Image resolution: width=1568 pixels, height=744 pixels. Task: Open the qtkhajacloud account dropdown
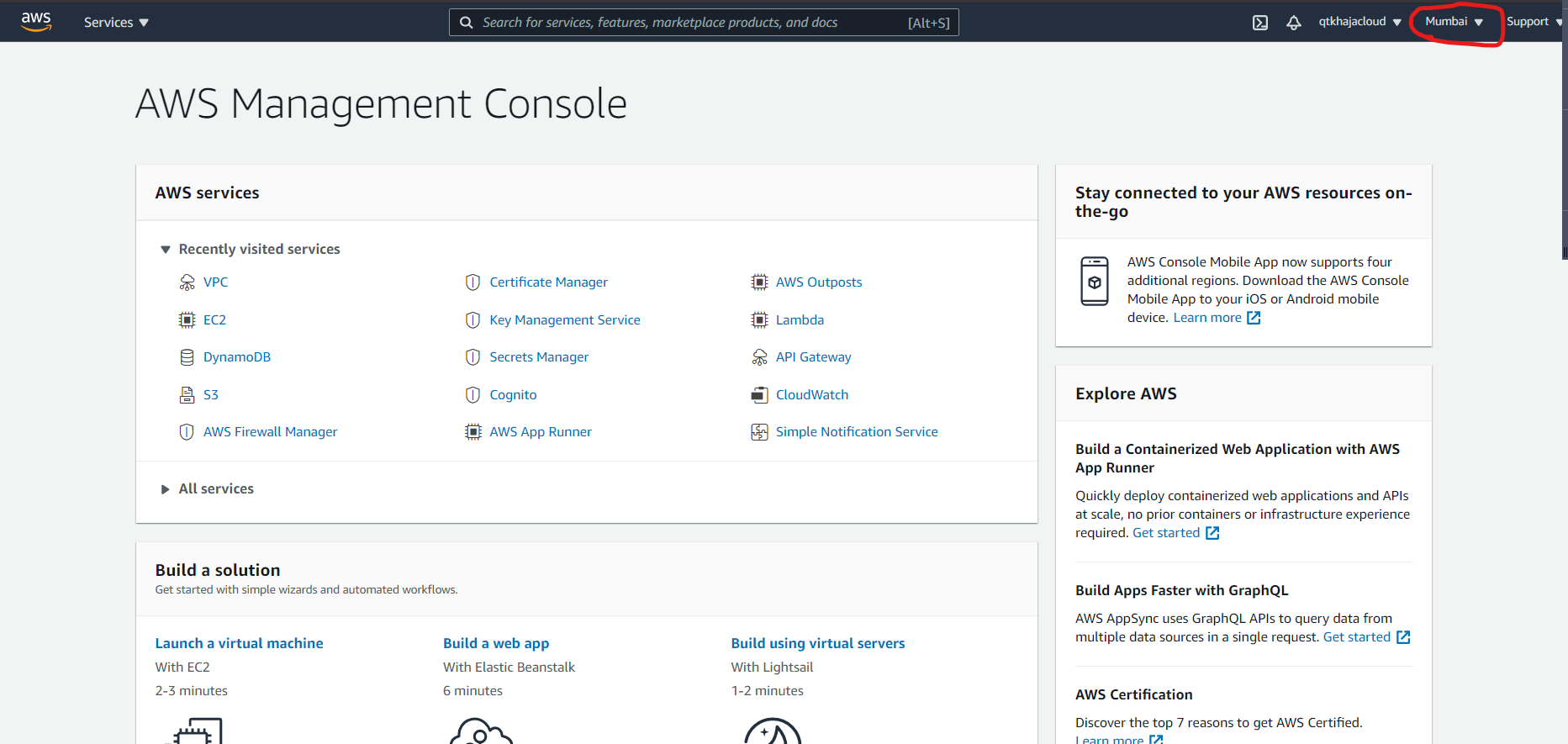point(1359,22)
